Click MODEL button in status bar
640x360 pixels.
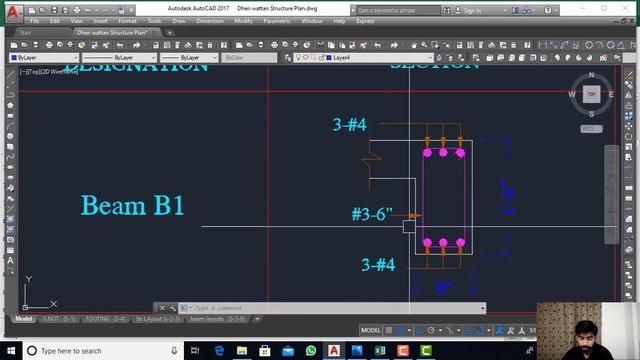[371, 330]
